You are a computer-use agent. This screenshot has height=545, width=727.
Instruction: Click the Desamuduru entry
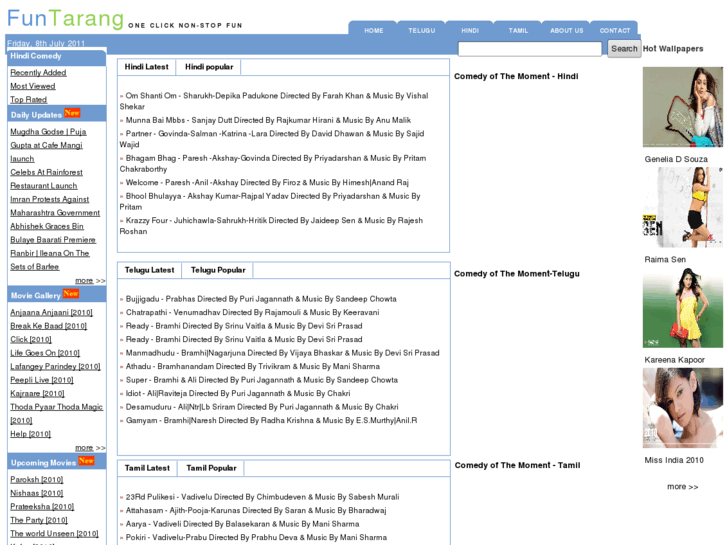[x=262, y=406]
